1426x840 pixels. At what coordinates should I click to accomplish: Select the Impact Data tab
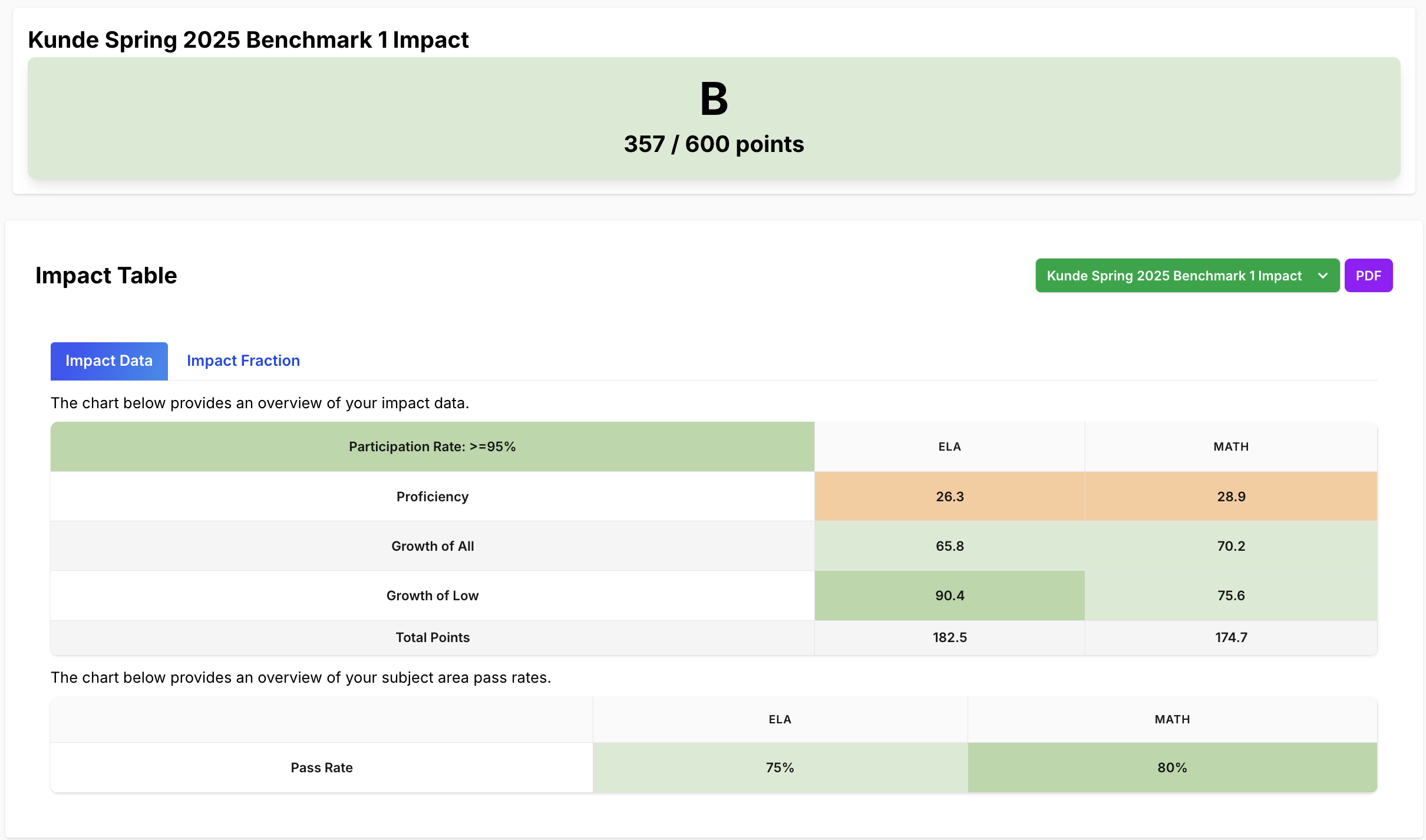pyautogui.click(x=109, y=361)
